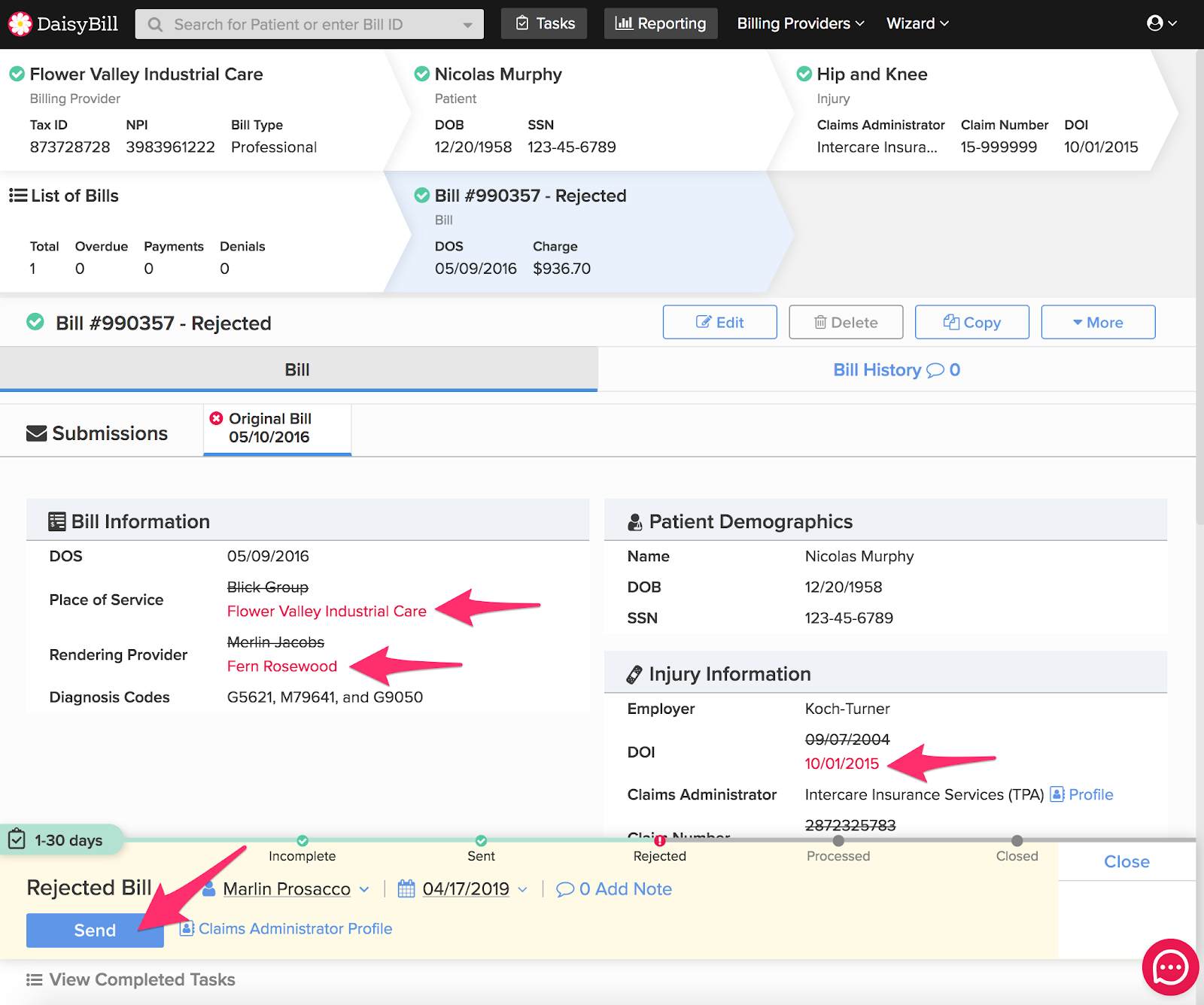1204x1005 pixels.
Task: Click the search magnifier icon
Action: 155,25
